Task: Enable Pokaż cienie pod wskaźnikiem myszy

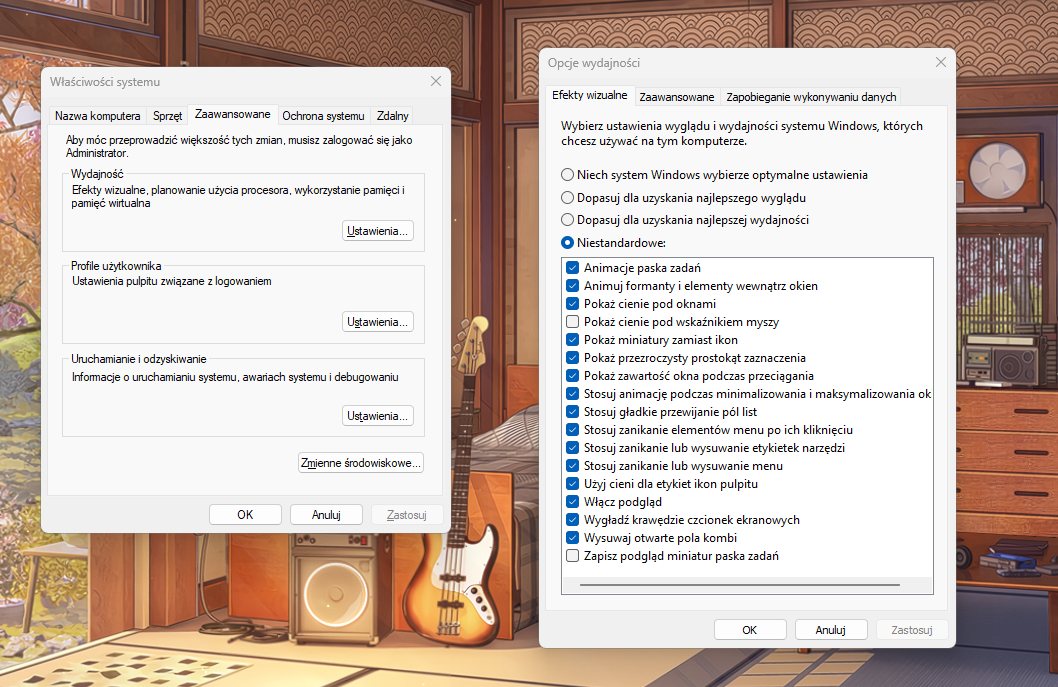Action: [x=572, y=322]
